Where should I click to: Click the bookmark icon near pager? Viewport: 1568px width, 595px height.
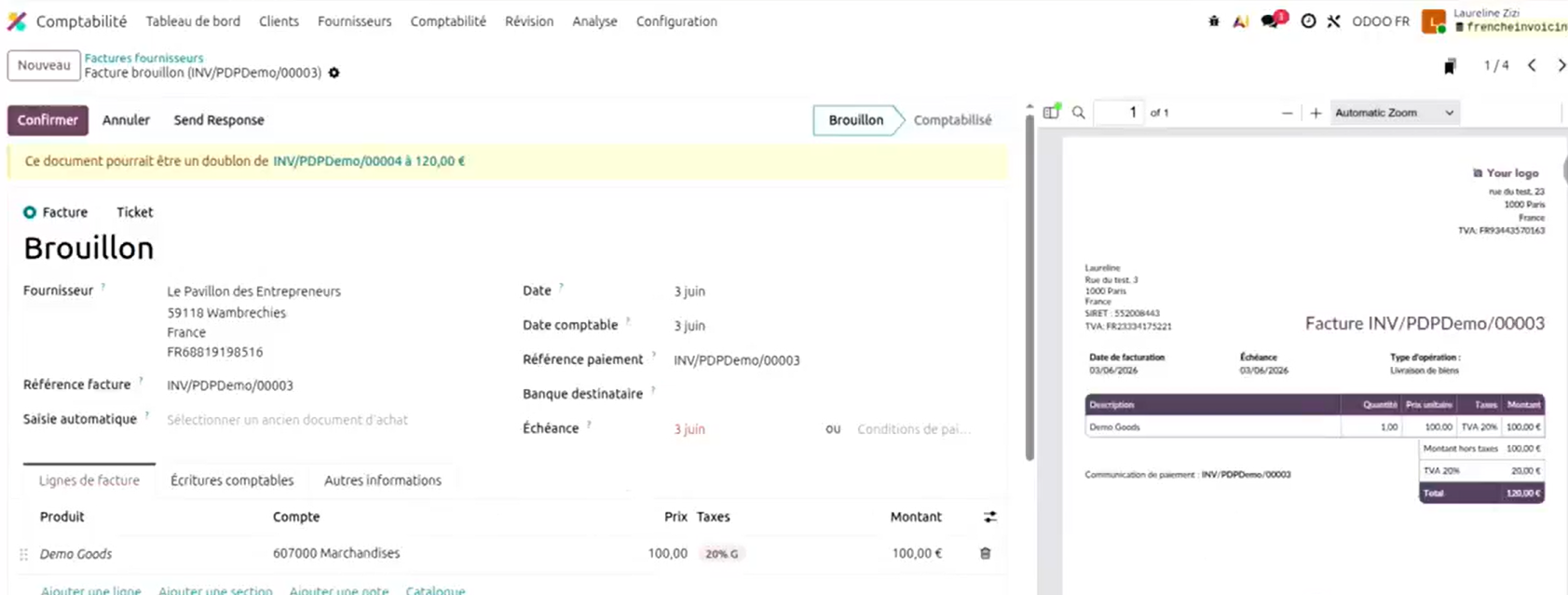click(1450, 66)
